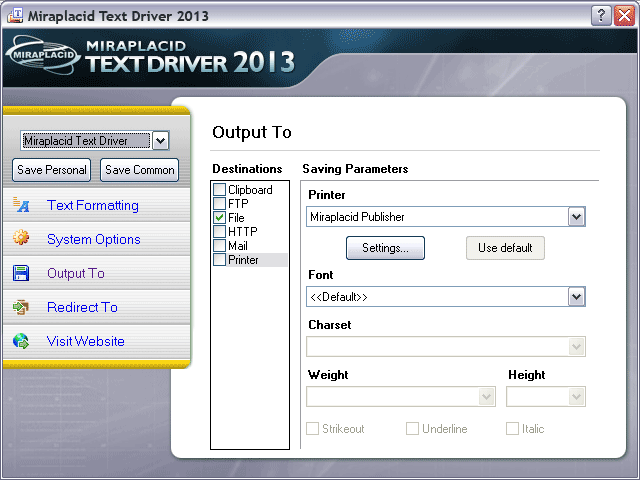This screenshot has width=640, height=480.
Task: Go to the Redirect To section
Action: (x=82, y=307)
